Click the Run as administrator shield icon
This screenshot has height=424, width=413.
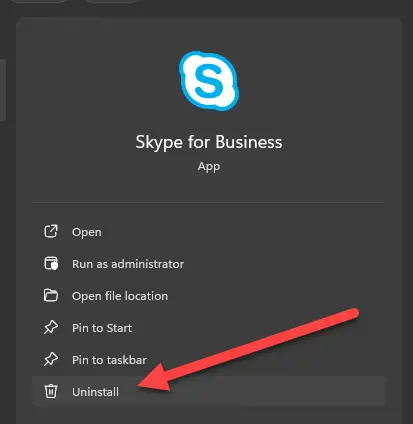[51, 263]
